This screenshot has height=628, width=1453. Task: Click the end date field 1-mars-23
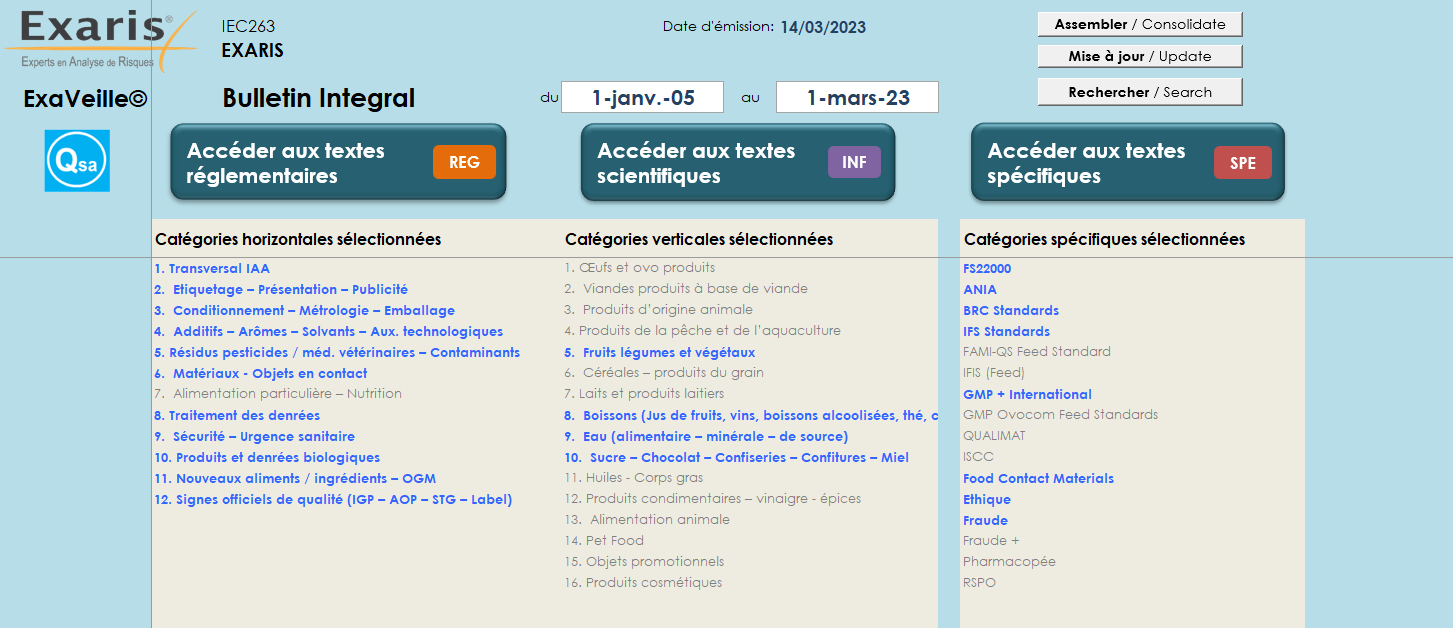[x=857, y=97]
